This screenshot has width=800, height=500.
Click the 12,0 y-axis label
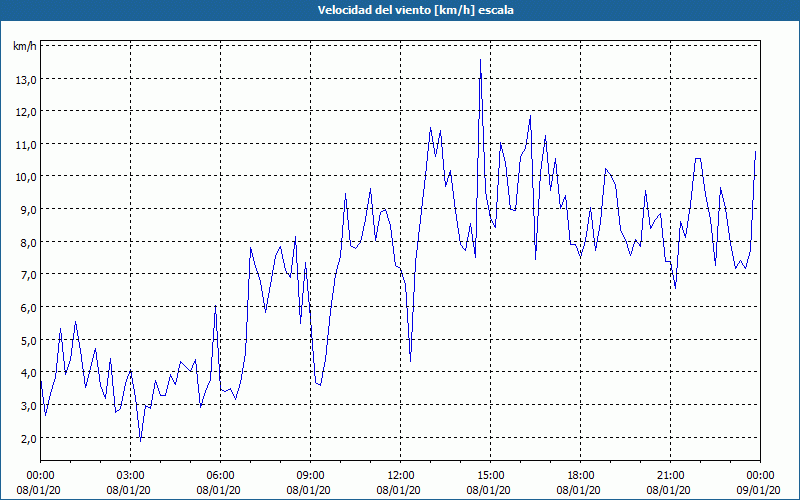27,112
